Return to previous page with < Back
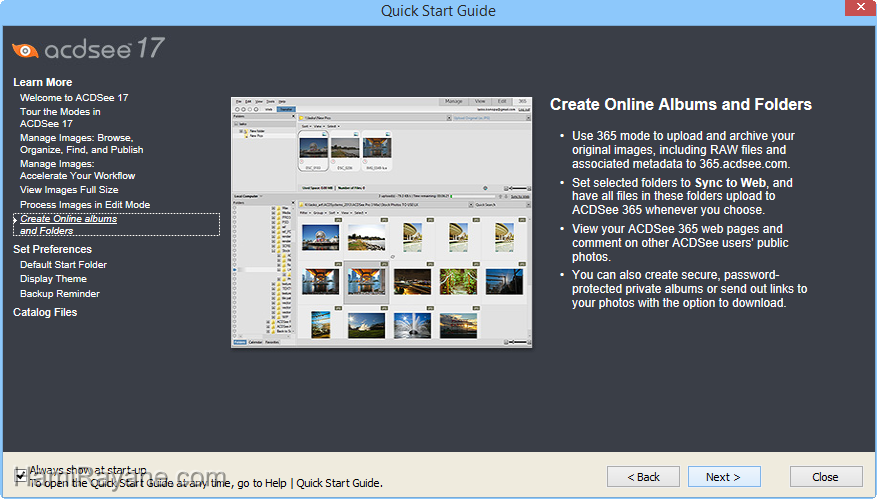Viewport: 877px width, 499px height. [x=643, y=477]
